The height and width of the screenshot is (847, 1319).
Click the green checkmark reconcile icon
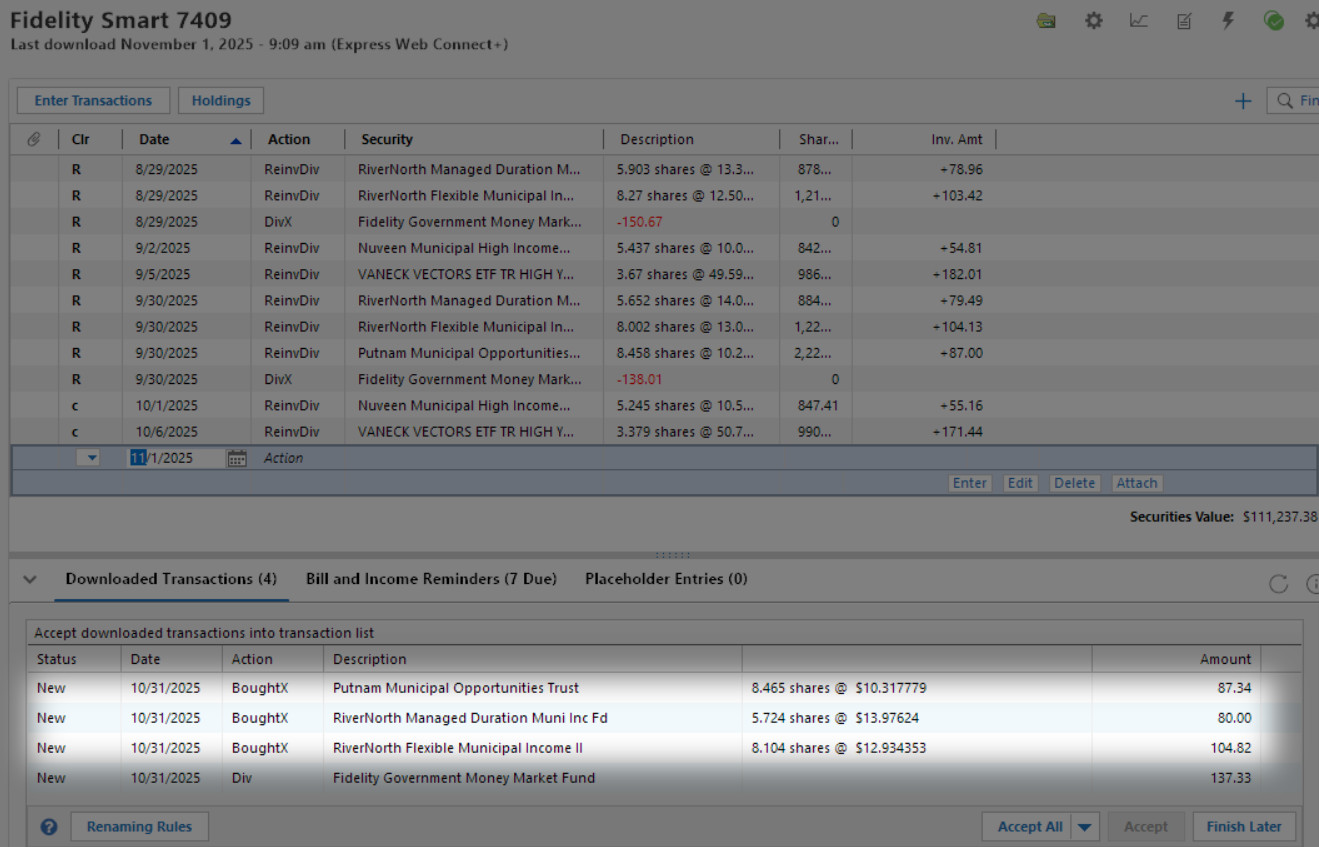point(1274,20)
